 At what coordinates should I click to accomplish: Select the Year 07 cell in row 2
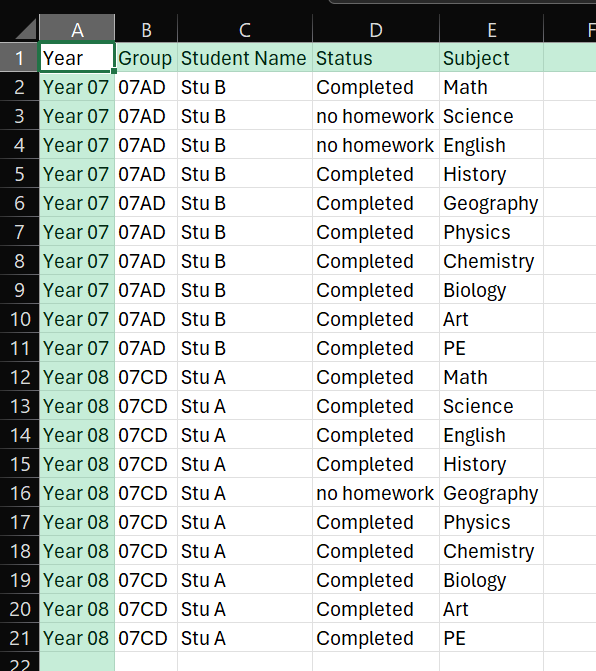coord(77,87)
